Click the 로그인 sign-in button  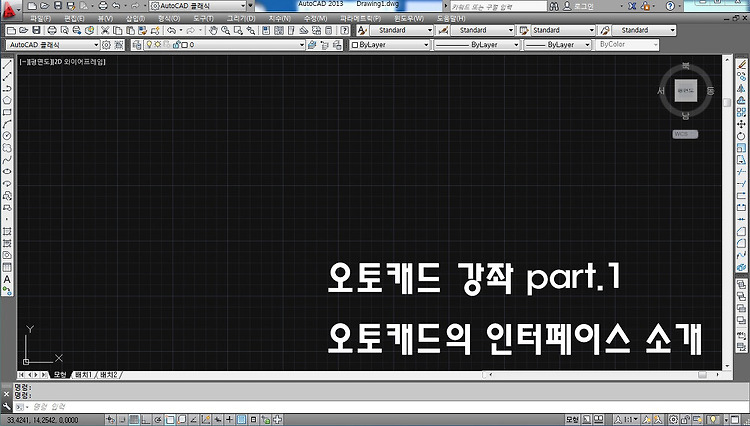tap(578, 6)
